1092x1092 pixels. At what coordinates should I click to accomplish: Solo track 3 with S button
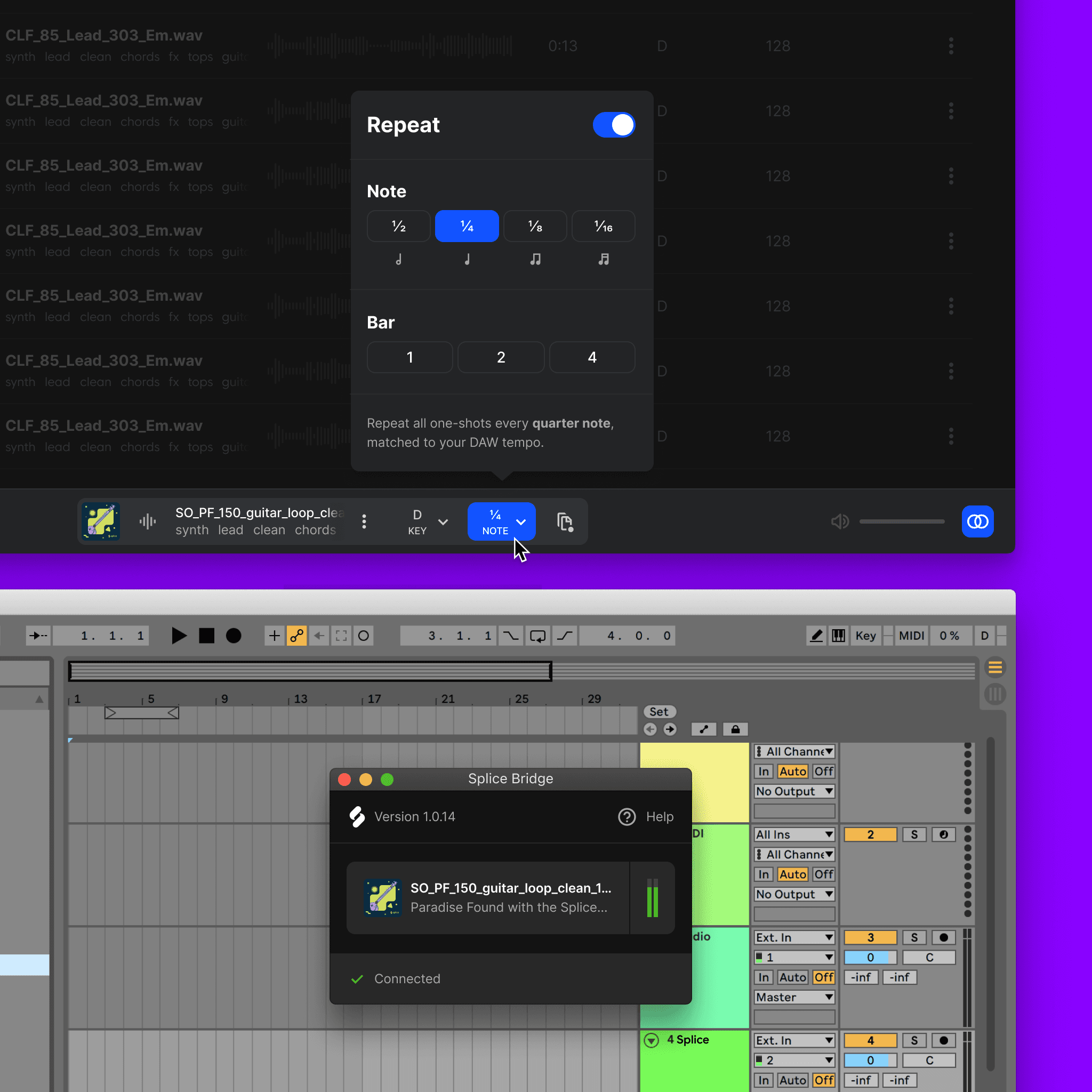point(914,938)
